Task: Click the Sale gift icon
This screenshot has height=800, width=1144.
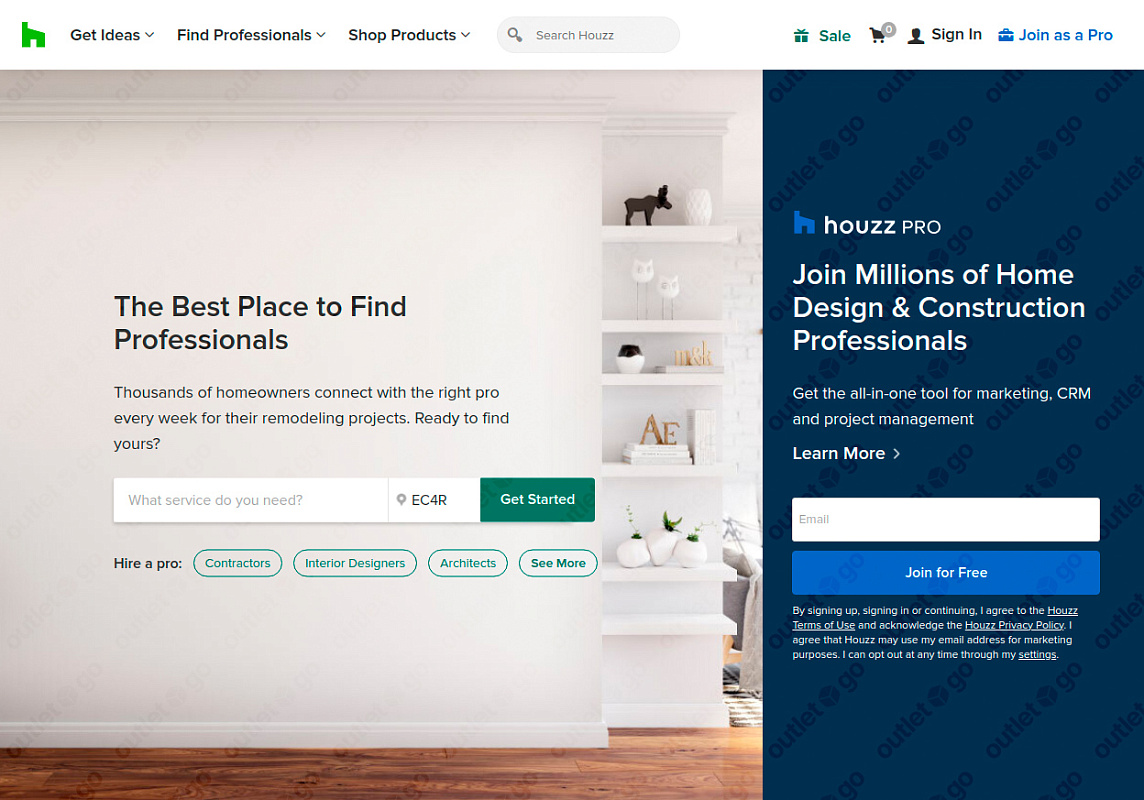Action: coord(801,35)
